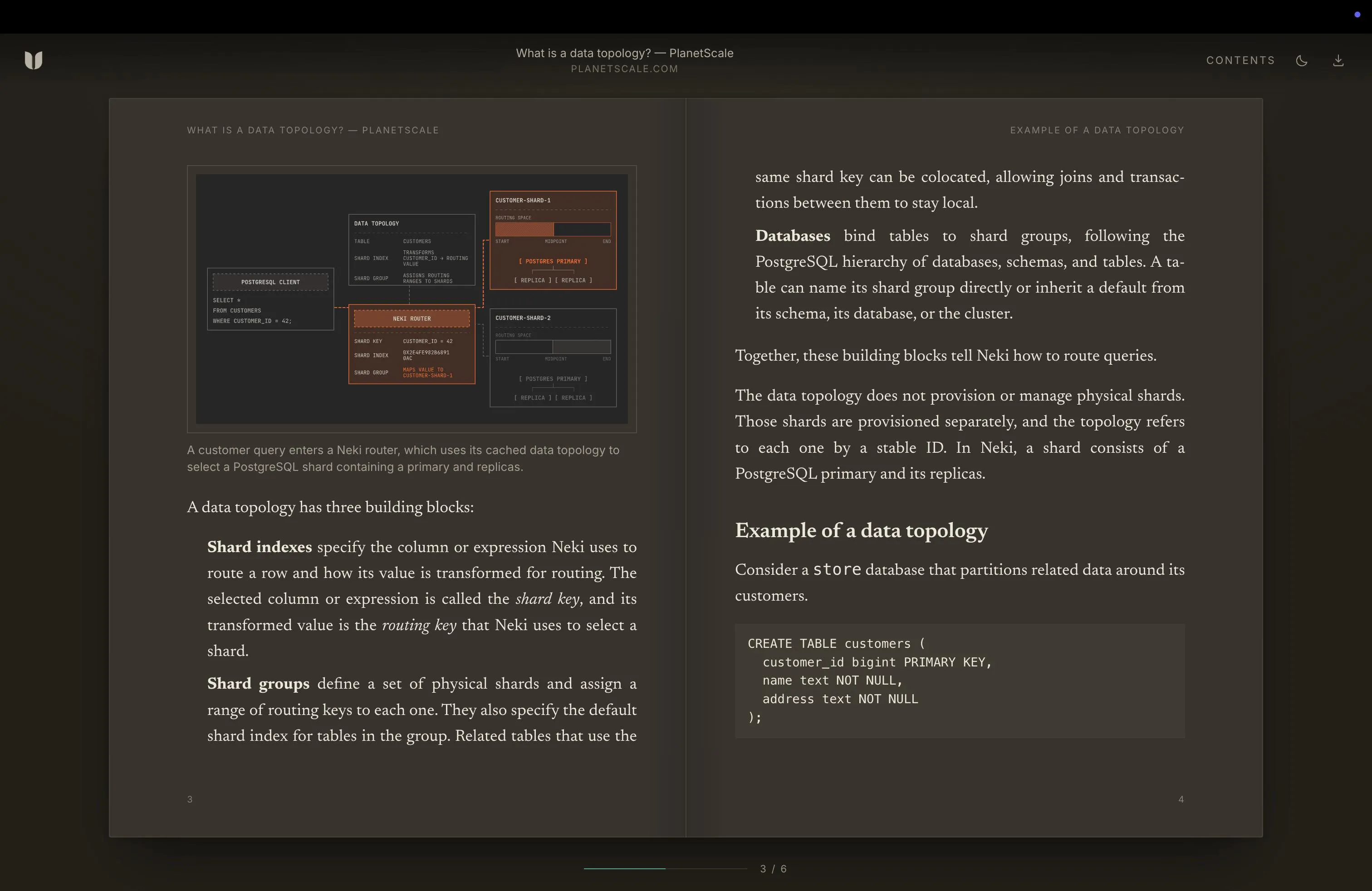
Task: Download the document via the download icon
Action: click(1338, 60)
